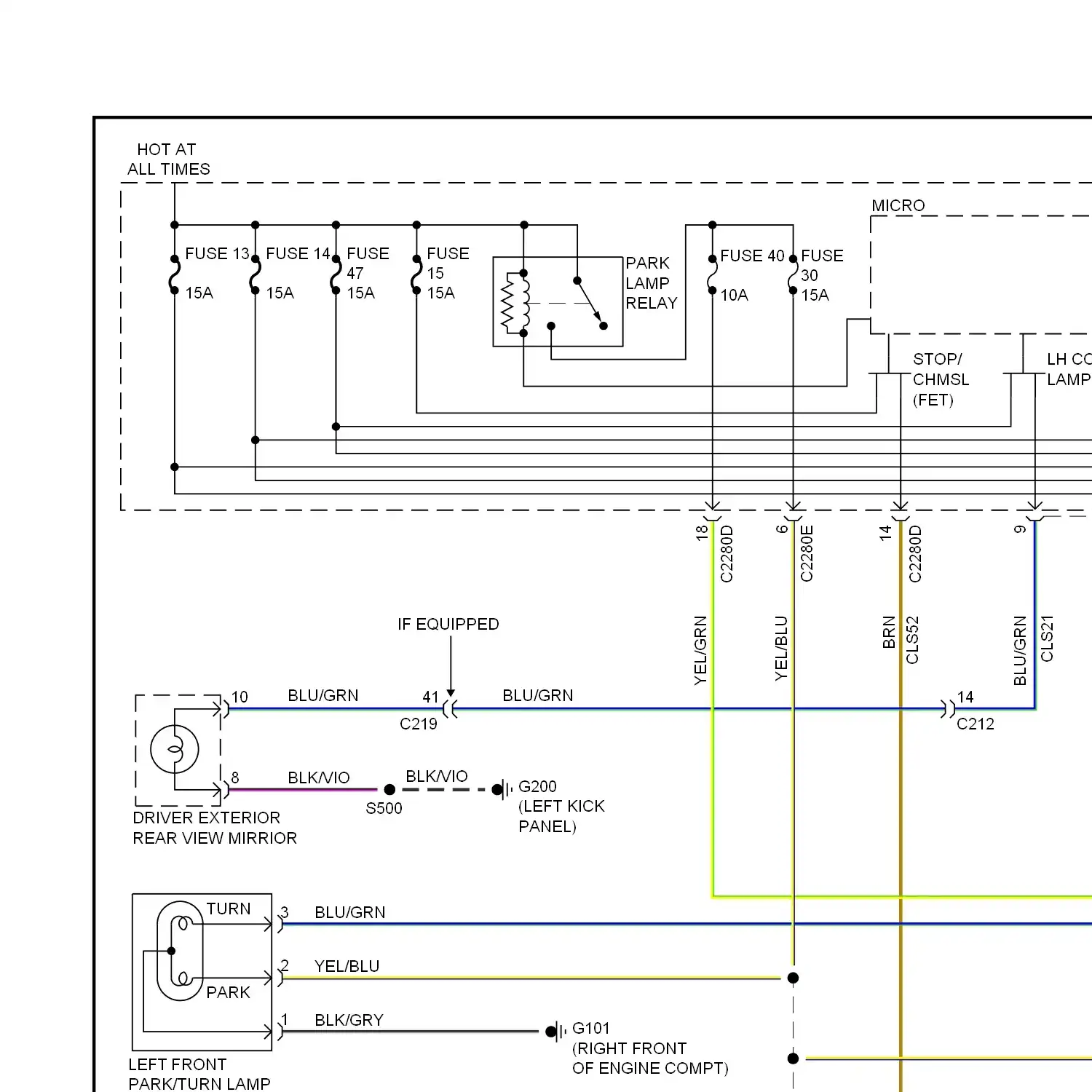Screen dimensions: 1092x1092
Task: Click the vertical YEL/GRN wire label
Action: [x=700, y=650]
